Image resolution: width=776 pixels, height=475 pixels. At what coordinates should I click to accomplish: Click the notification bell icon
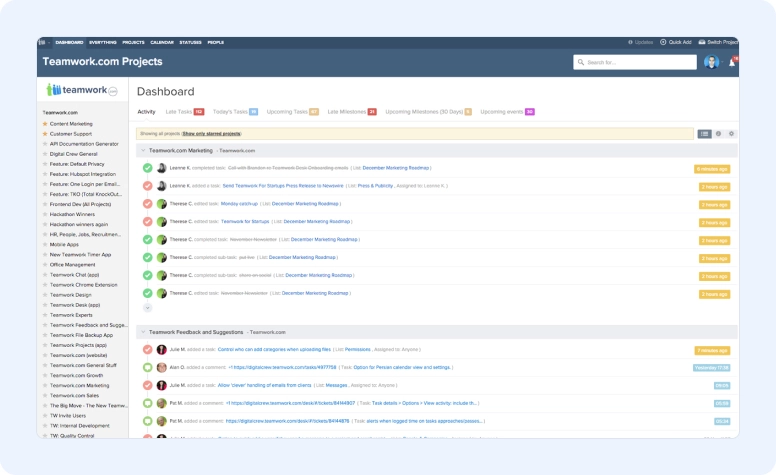coord(732,62)
